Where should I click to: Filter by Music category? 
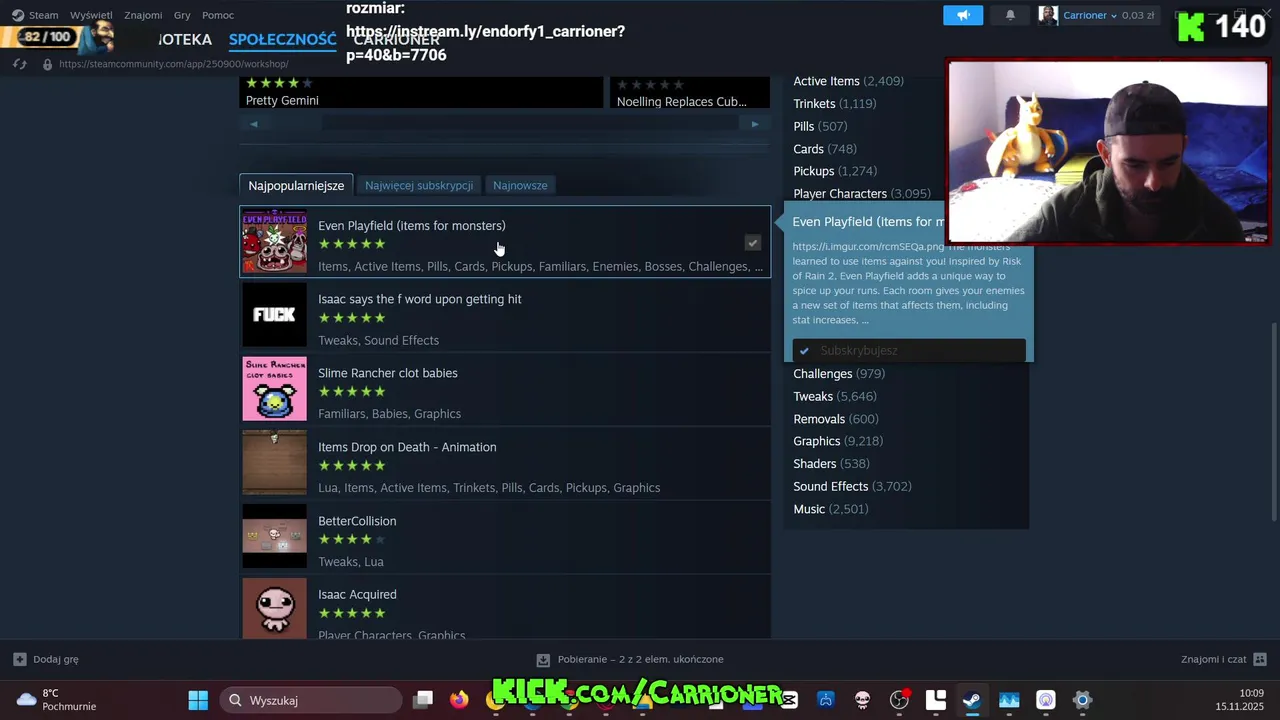(x=830, y=509)
